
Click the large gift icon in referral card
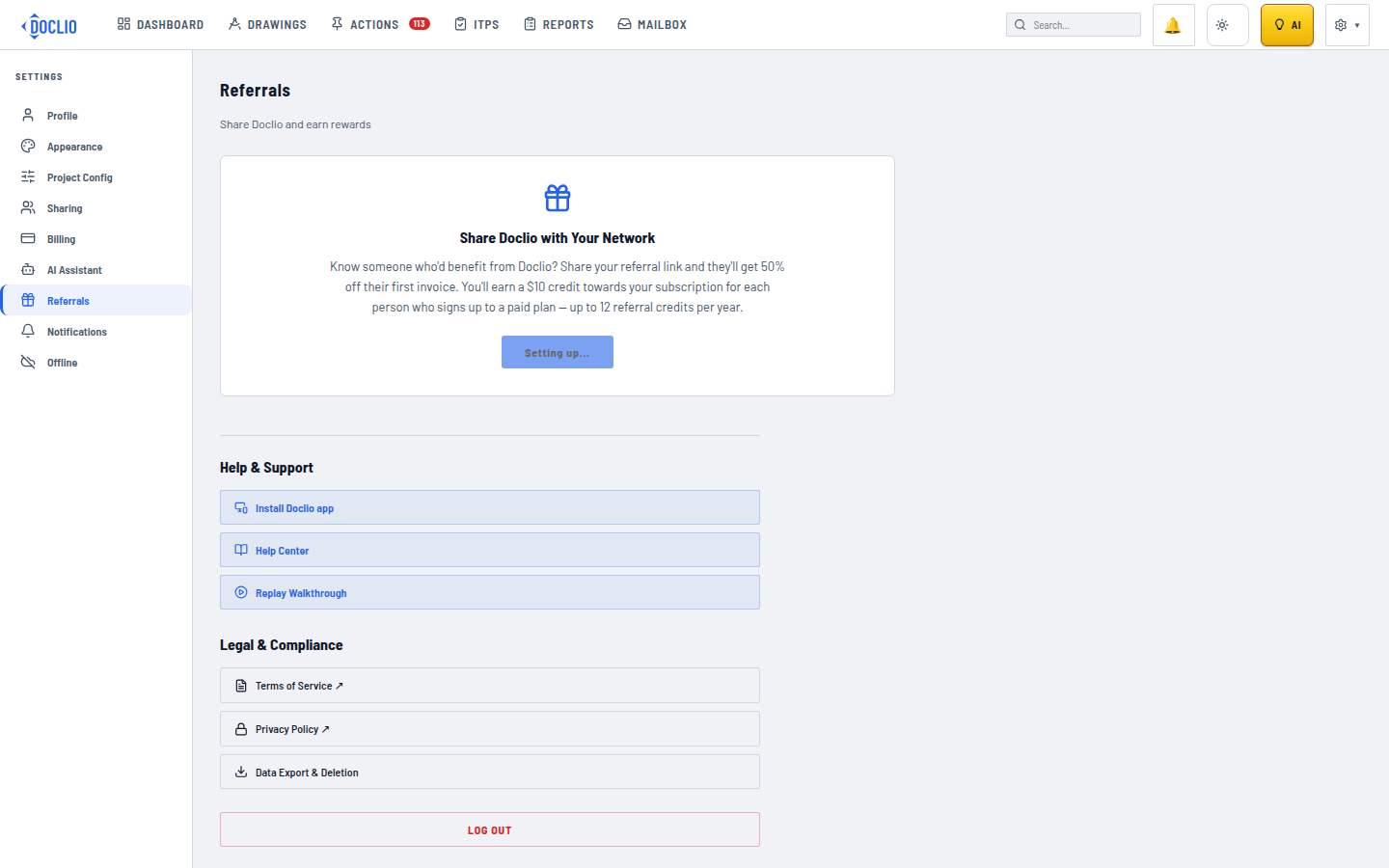point(558,198)
